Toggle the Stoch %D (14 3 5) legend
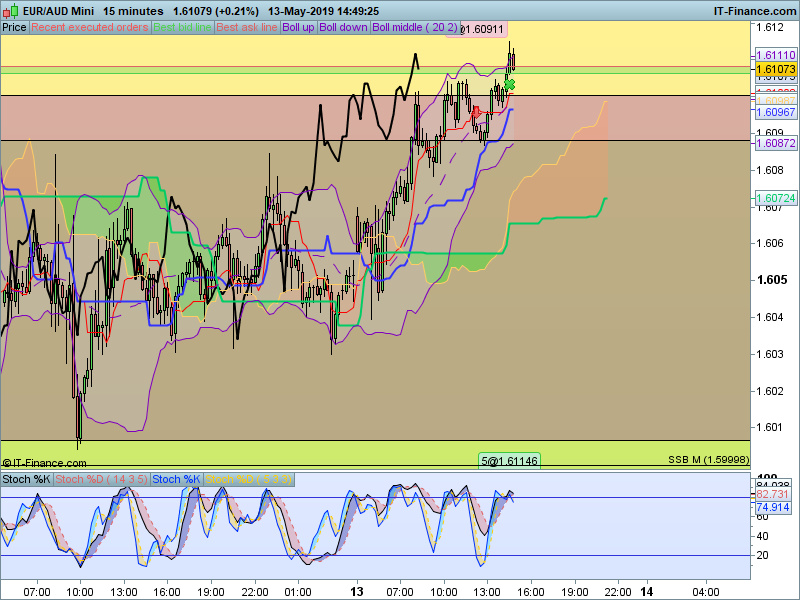 101,480
